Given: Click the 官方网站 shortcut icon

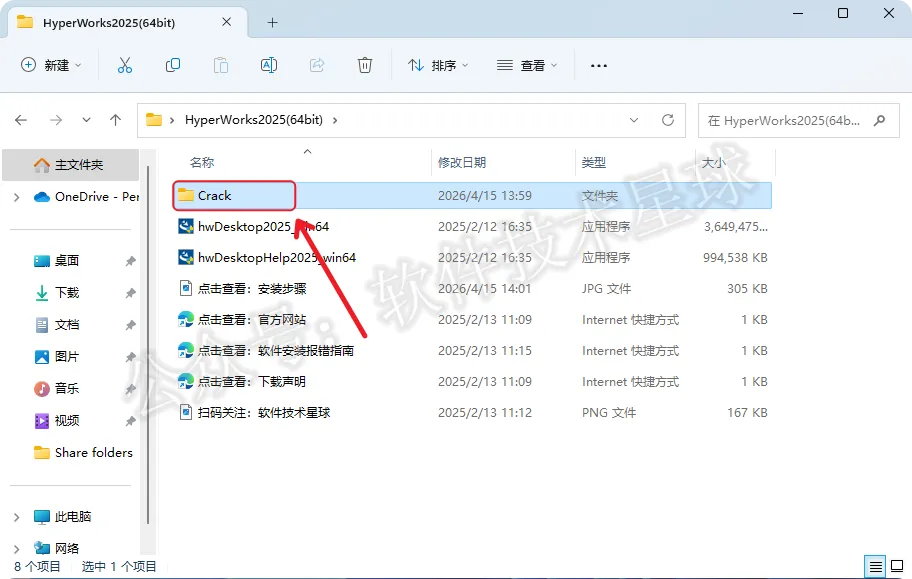Looking at the screenshot, I should 186,319.
